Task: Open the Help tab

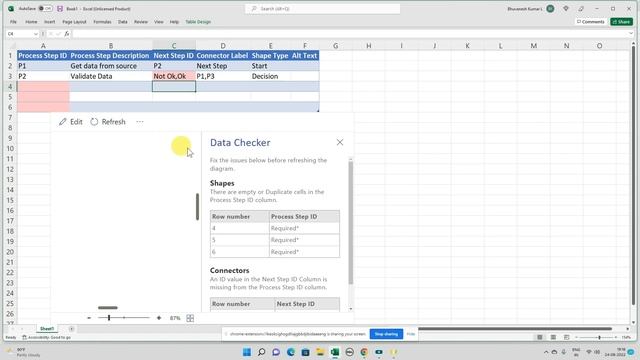Action: click(x=174, y=22)
